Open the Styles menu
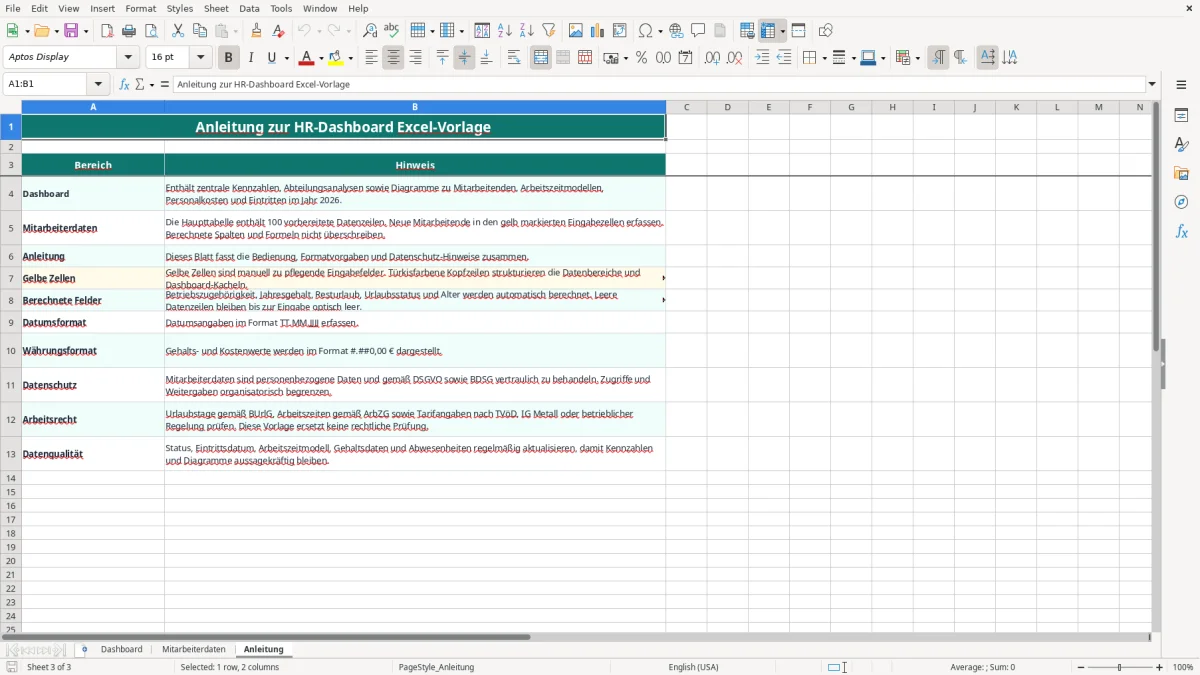 [180, 8]
